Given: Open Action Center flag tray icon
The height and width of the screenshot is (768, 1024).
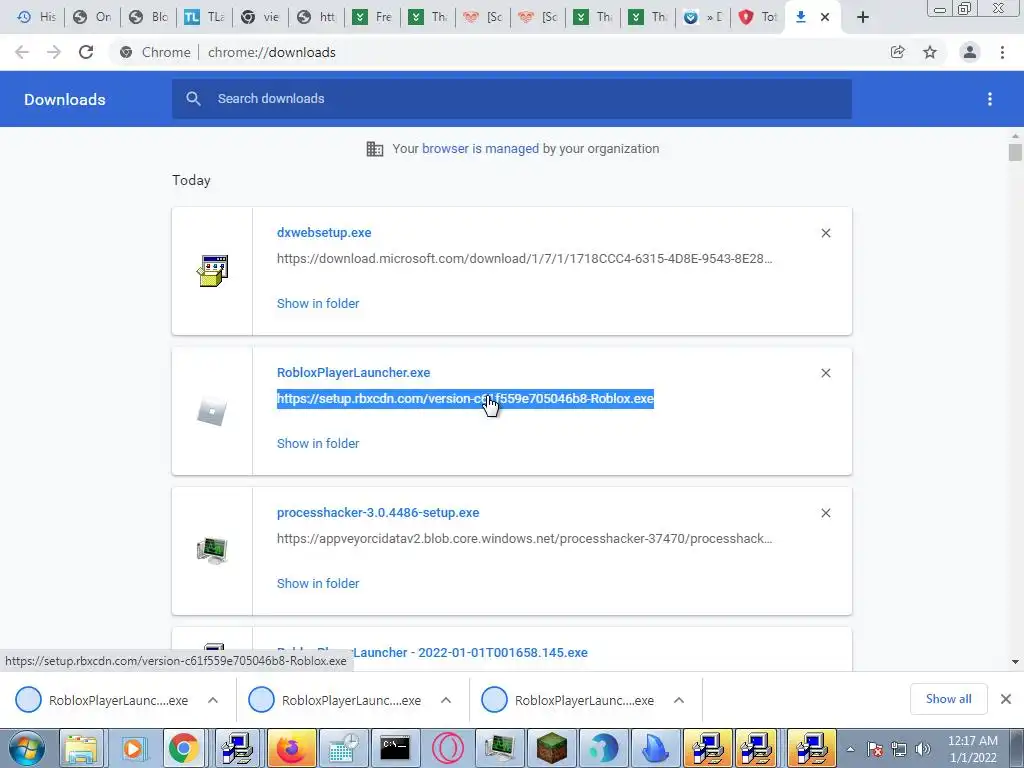Looking at the screenshot, I should tap(875, 749).
